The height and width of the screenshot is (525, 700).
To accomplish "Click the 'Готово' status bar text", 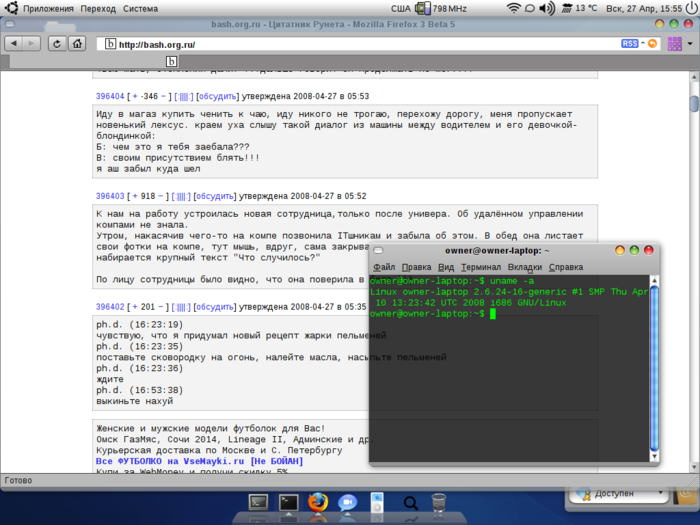I will (x=18, y=480).
